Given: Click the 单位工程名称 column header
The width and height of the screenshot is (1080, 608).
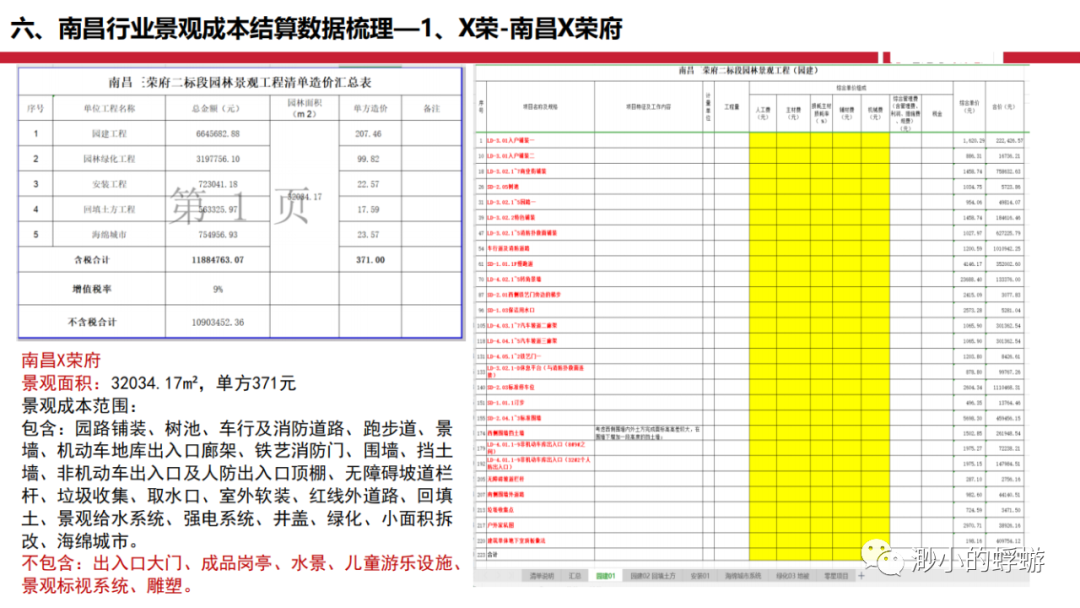Looking at the screenshot, I should pyautogui.click(x=109, y=108).
